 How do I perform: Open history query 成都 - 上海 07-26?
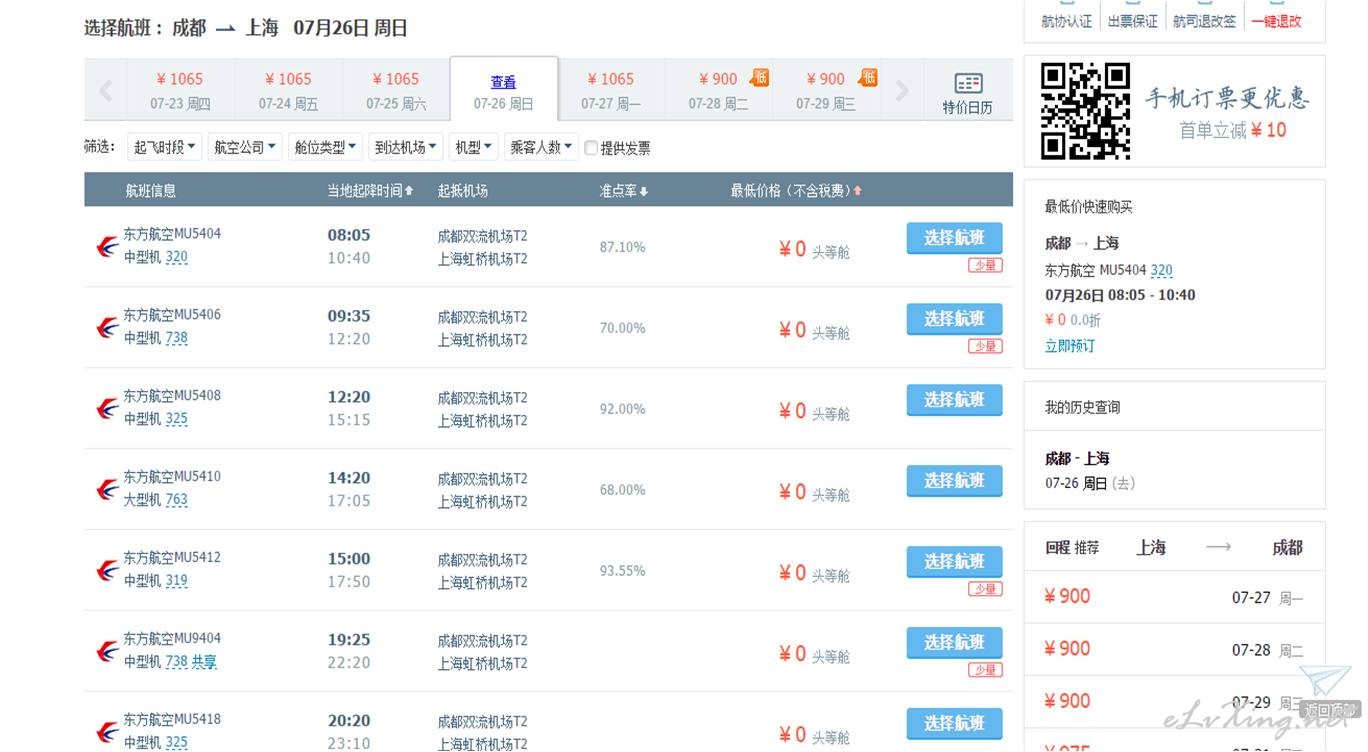point(1090,471)
